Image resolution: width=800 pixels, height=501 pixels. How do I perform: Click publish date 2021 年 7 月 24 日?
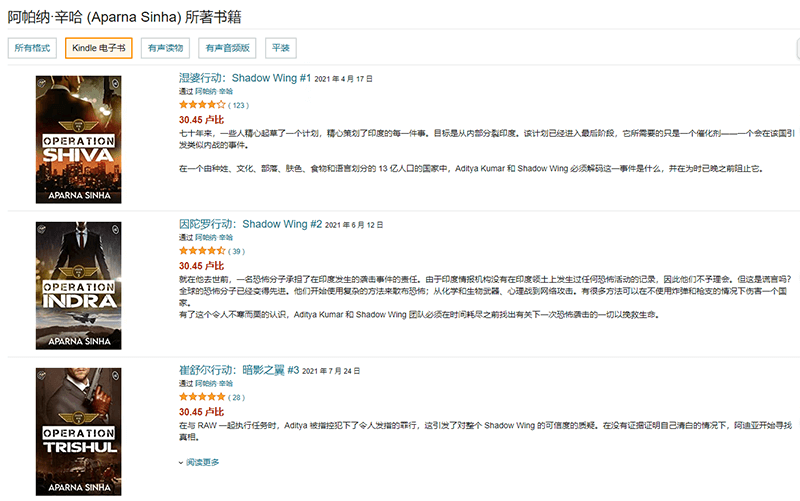pos(331,371)
